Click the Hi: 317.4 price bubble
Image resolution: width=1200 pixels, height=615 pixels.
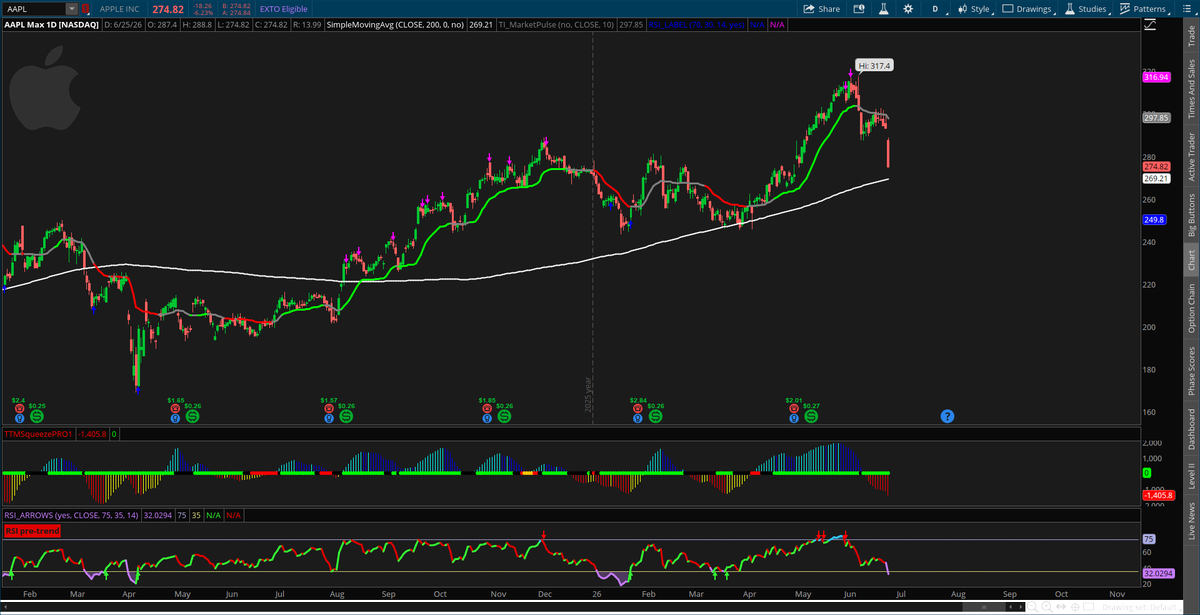(873, 65)
